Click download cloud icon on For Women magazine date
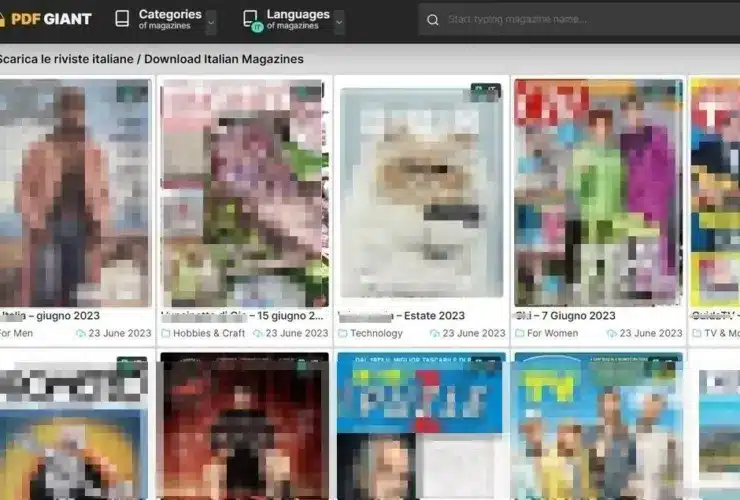 pos(610,334)
